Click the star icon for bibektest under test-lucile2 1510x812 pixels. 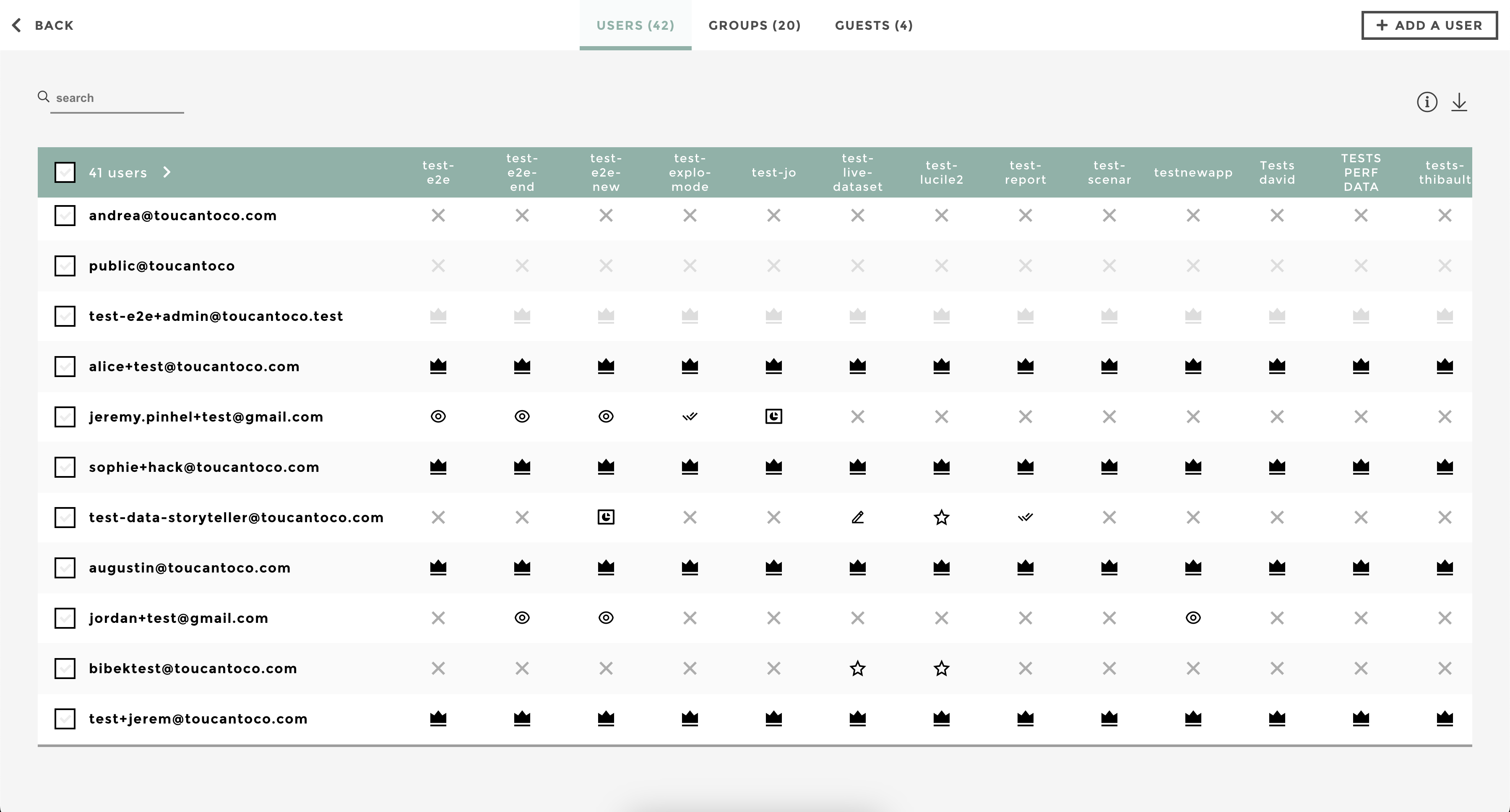click(941, 669)
